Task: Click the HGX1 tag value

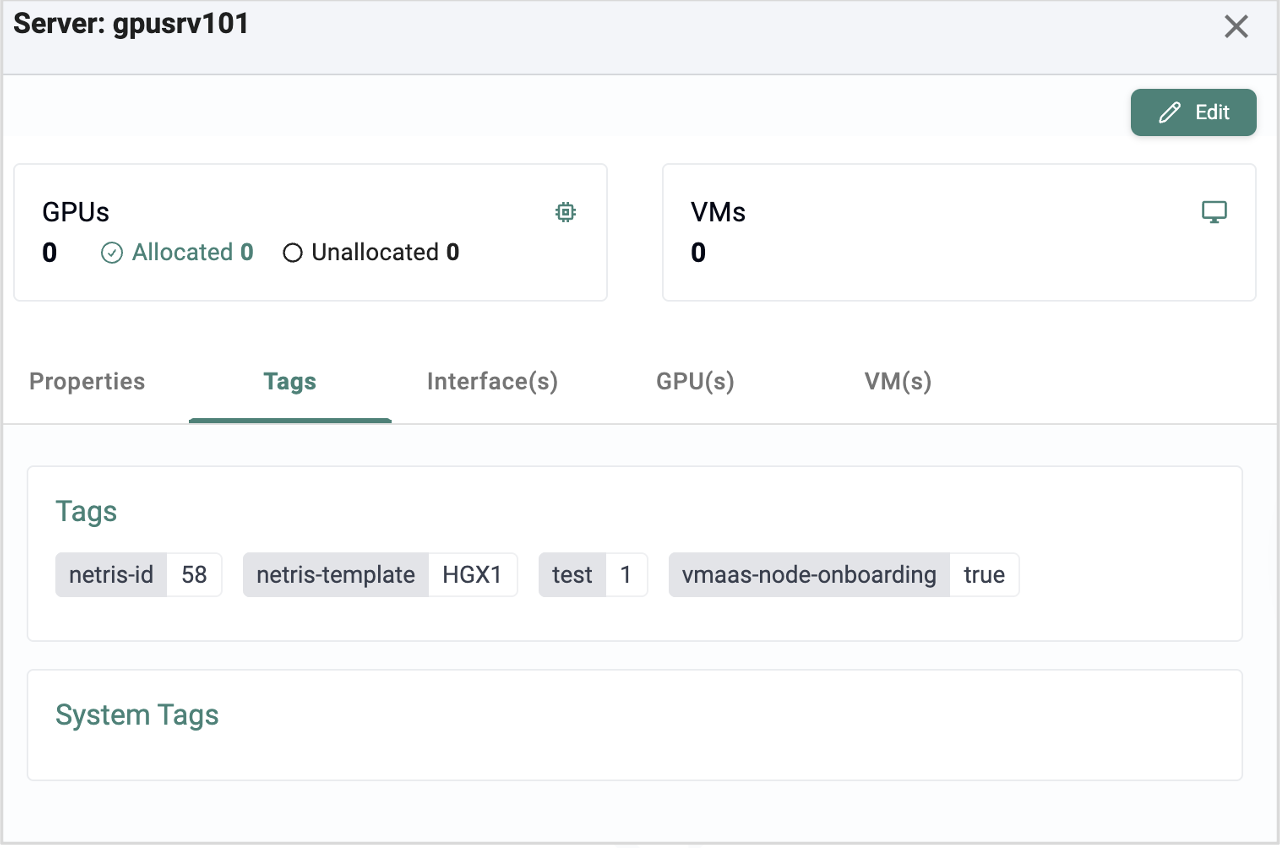Action: pyautogui.click(x=472, y=575)
